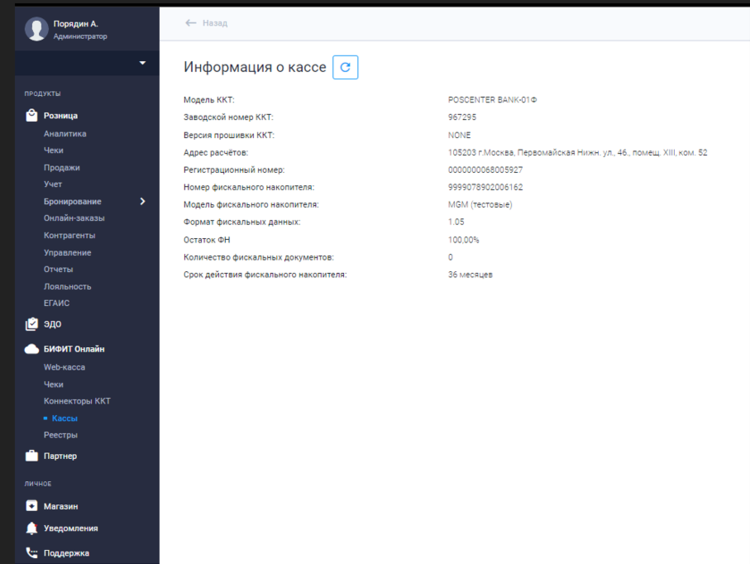Image resolution: width=750 pixels, height=564 pixels.
Task: Select the Кассы menu item
Action: tap(64, 418)
